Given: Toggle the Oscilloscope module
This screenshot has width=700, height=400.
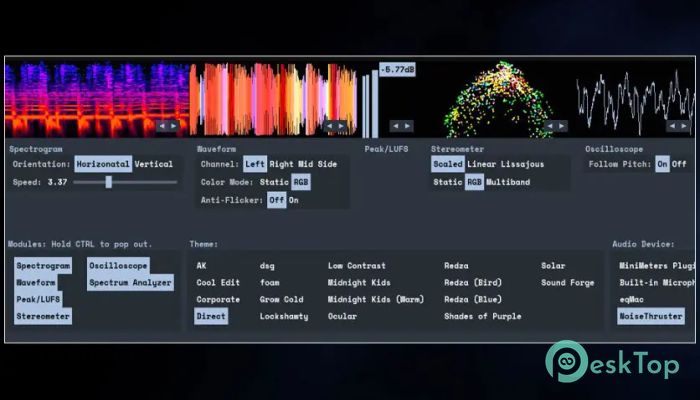Looking at the screenshot, I should click(118, 266).
